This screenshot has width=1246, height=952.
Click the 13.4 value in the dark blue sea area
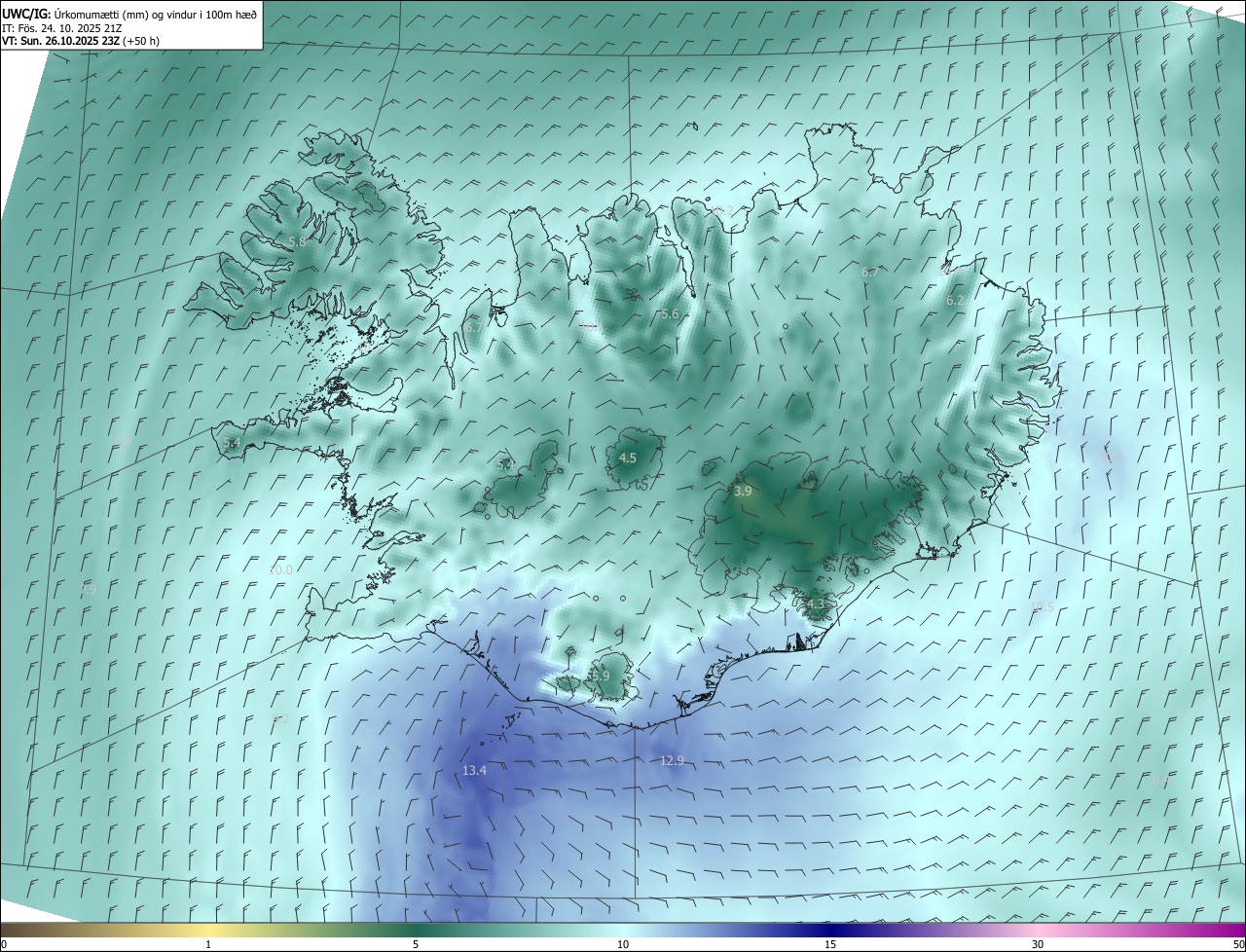[x=474, y=770]
